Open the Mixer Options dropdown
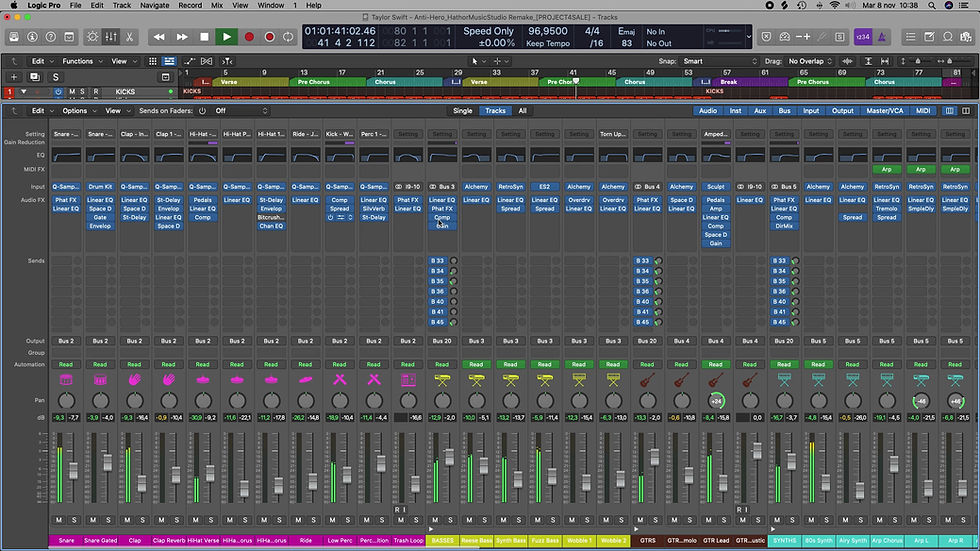This screenshot has width=980, height=551. tap(79, 111)
